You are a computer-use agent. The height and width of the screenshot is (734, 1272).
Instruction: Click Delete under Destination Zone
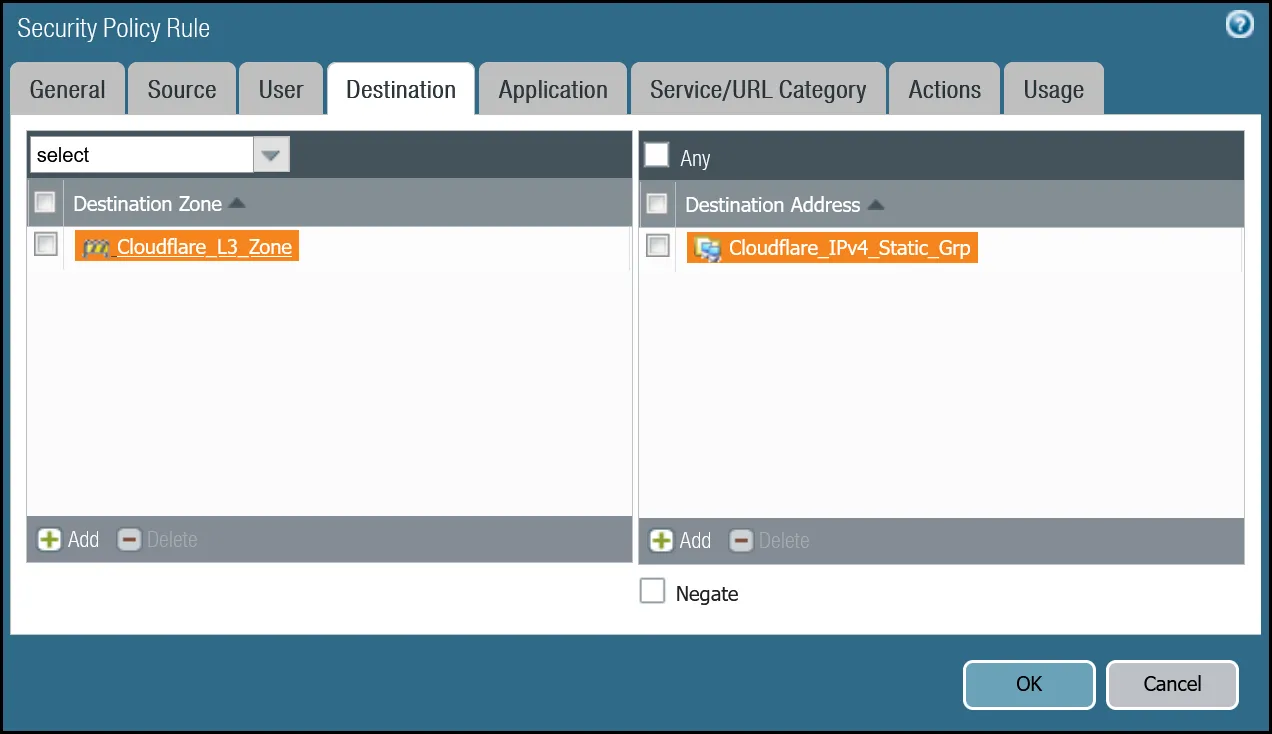[157, 540]
